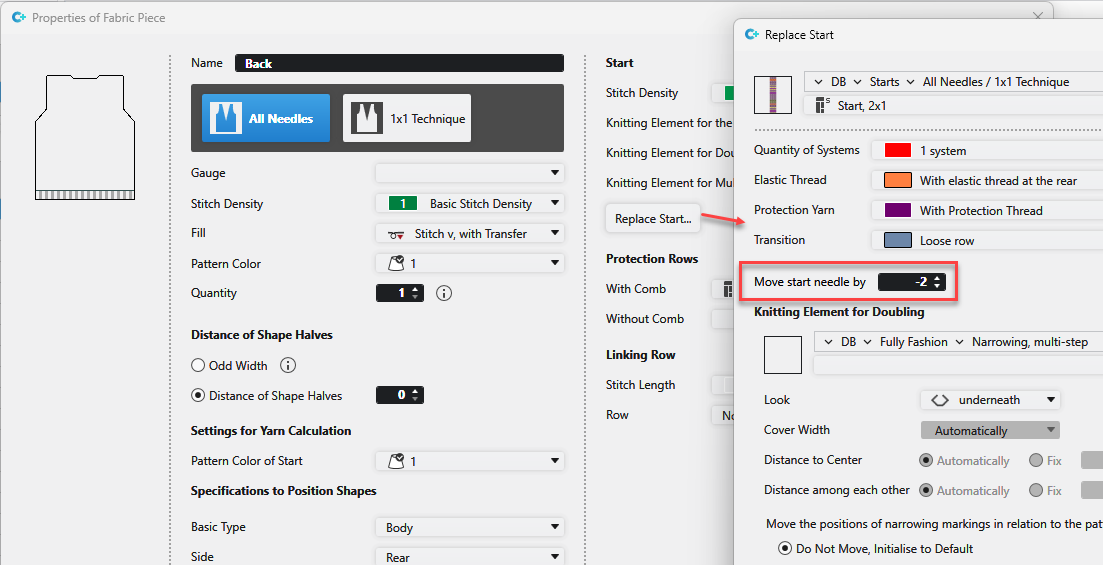The image size is (1103, 565).
Task: Click the Fully Fashion breadcrumb item
Action: (x=913, y=342)
